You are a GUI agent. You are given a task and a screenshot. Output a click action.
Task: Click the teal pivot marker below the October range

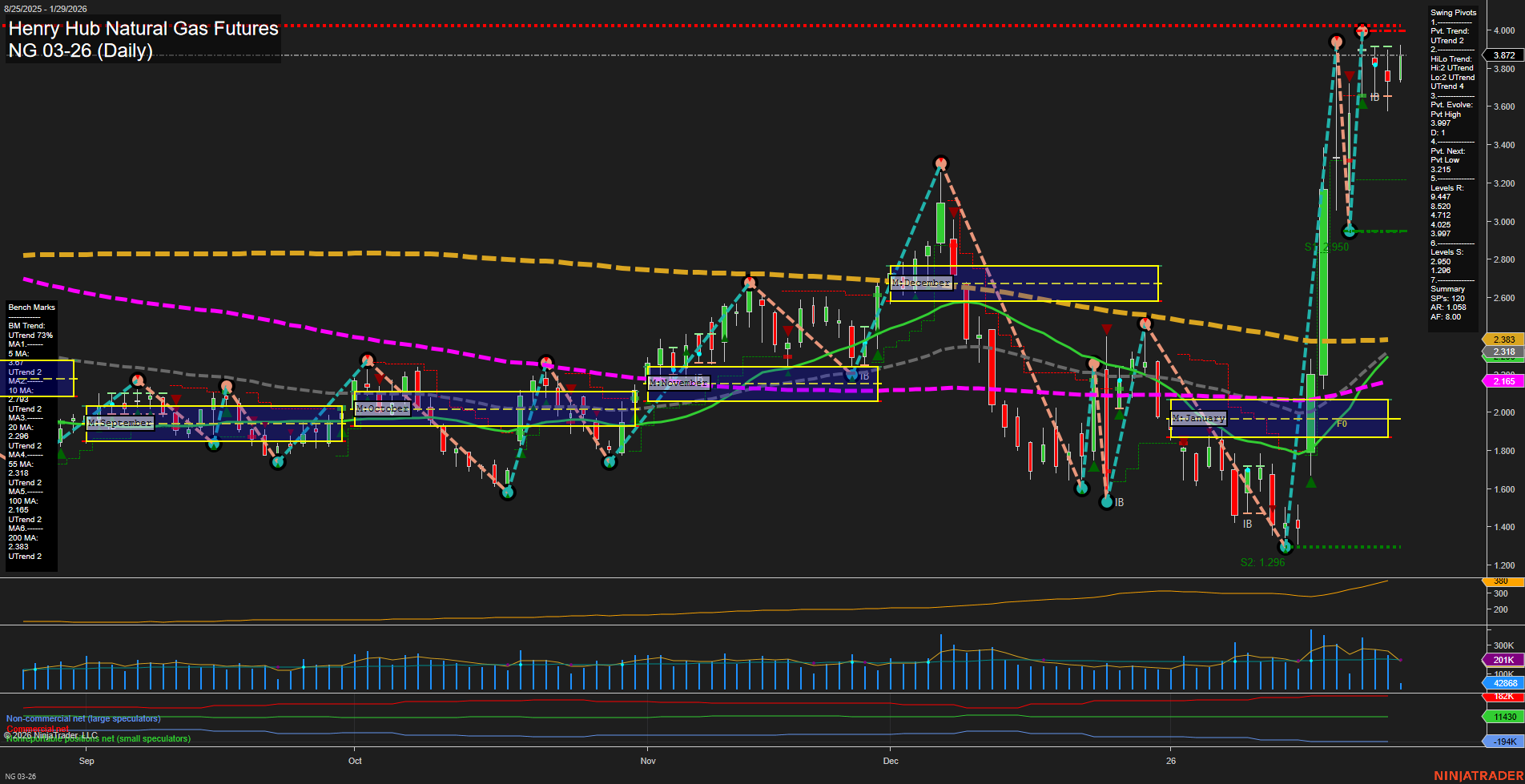tap(507, 493)
